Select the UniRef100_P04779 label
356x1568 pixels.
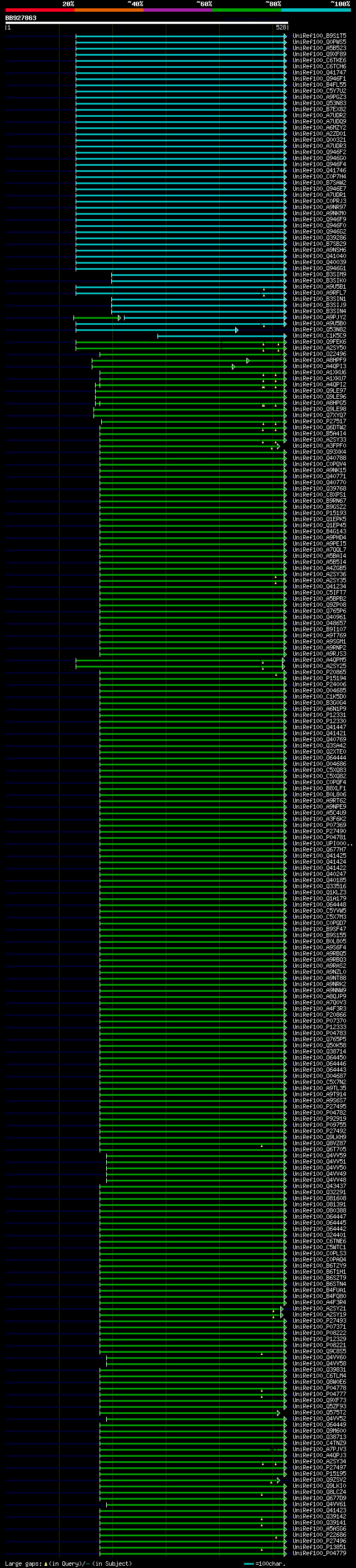319,1554
